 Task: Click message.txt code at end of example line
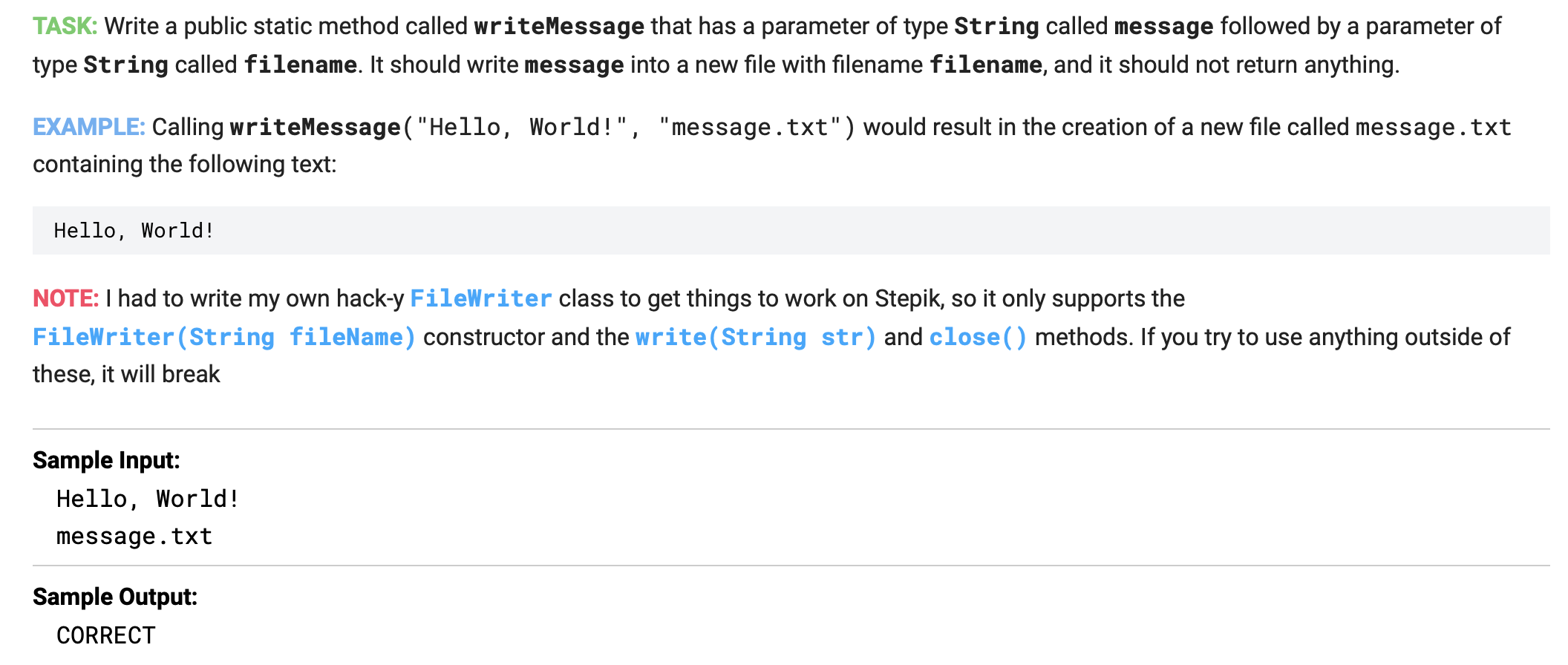pyautogui.click(x=1434, y=127)
